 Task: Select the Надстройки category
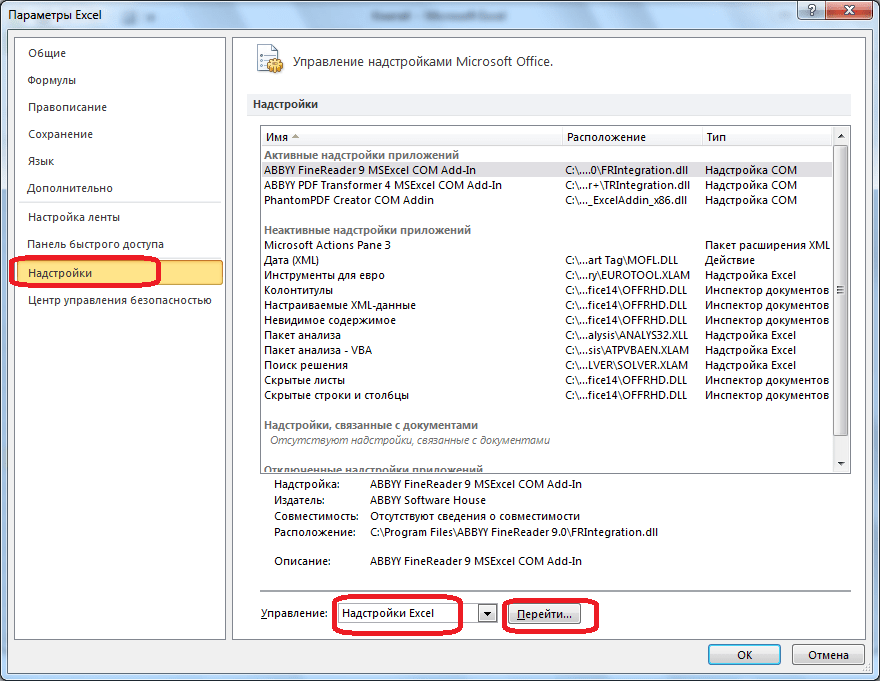click(x=121, y=273)
